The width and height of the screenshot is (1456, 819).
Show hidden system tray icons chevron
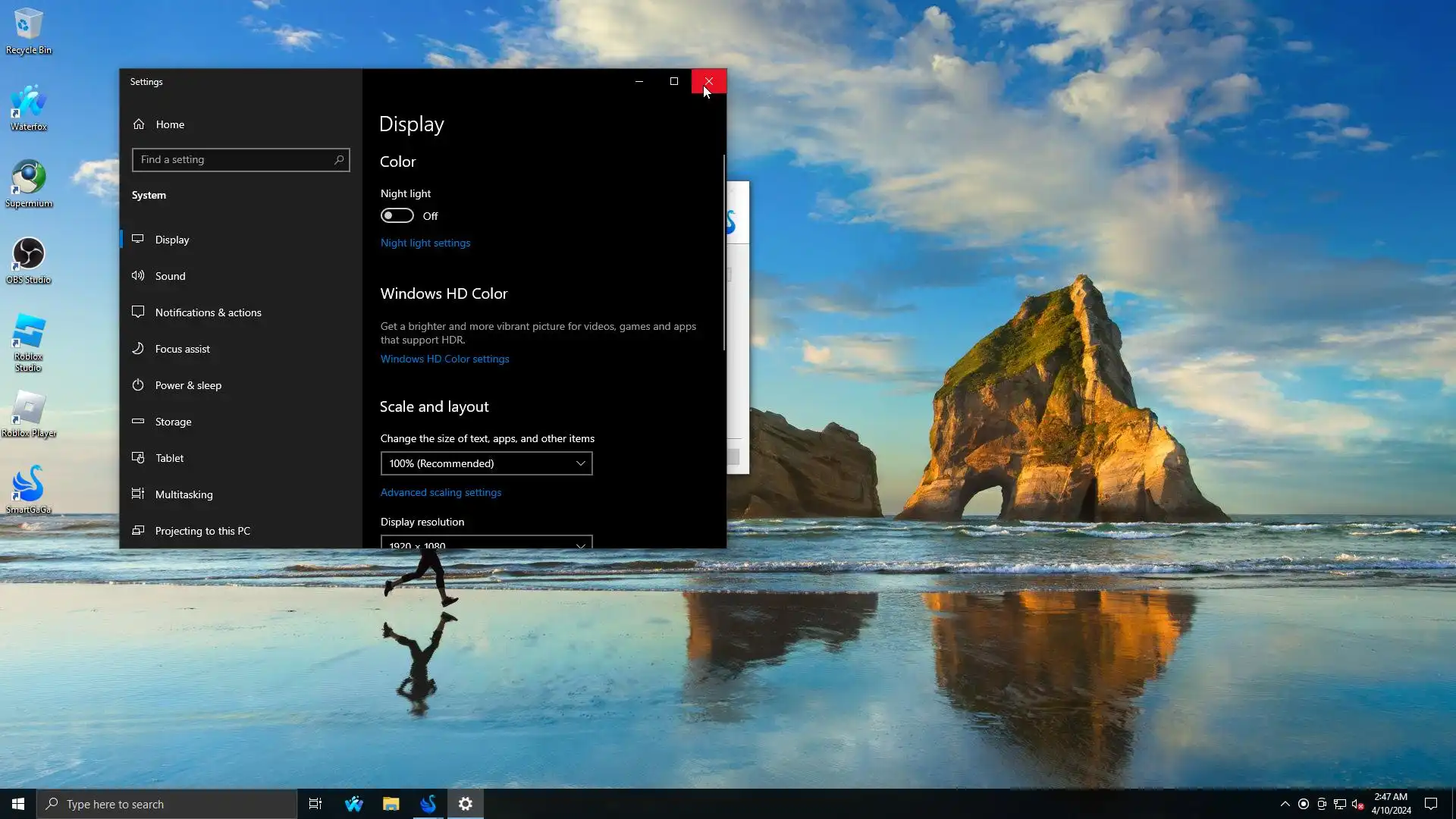pyautogui.click(x=1285, y=804)
